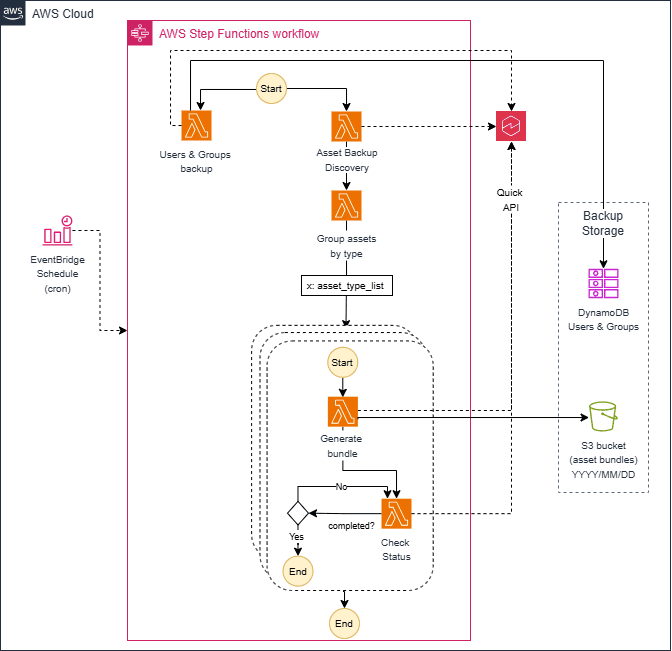The height and width of the screenshot is (651, 672).
Task: Click the EventBridge Schedule icon
Action: point(58,231)
